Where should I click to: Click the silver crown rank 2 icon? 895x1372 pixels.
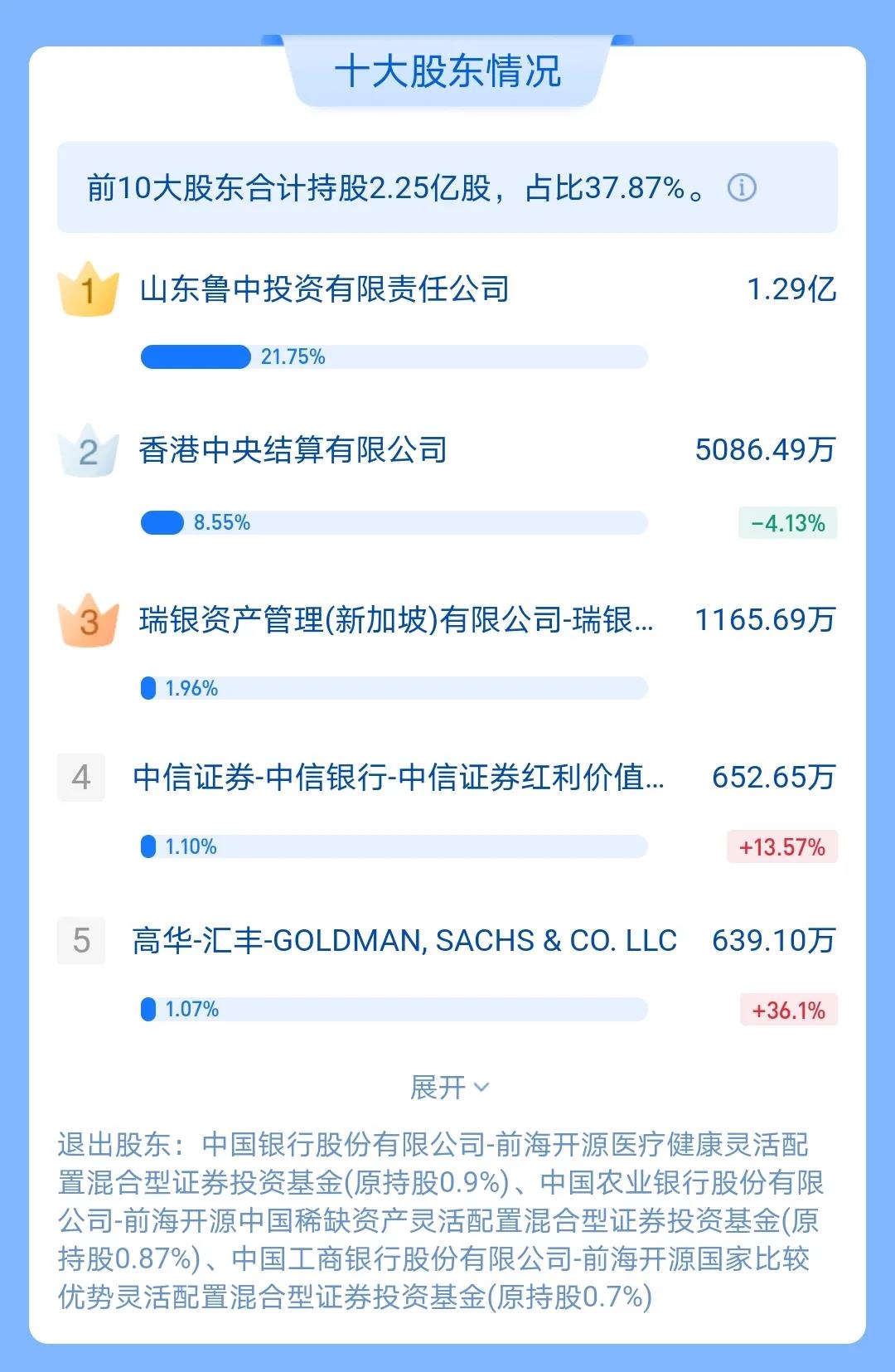(88, 451)
